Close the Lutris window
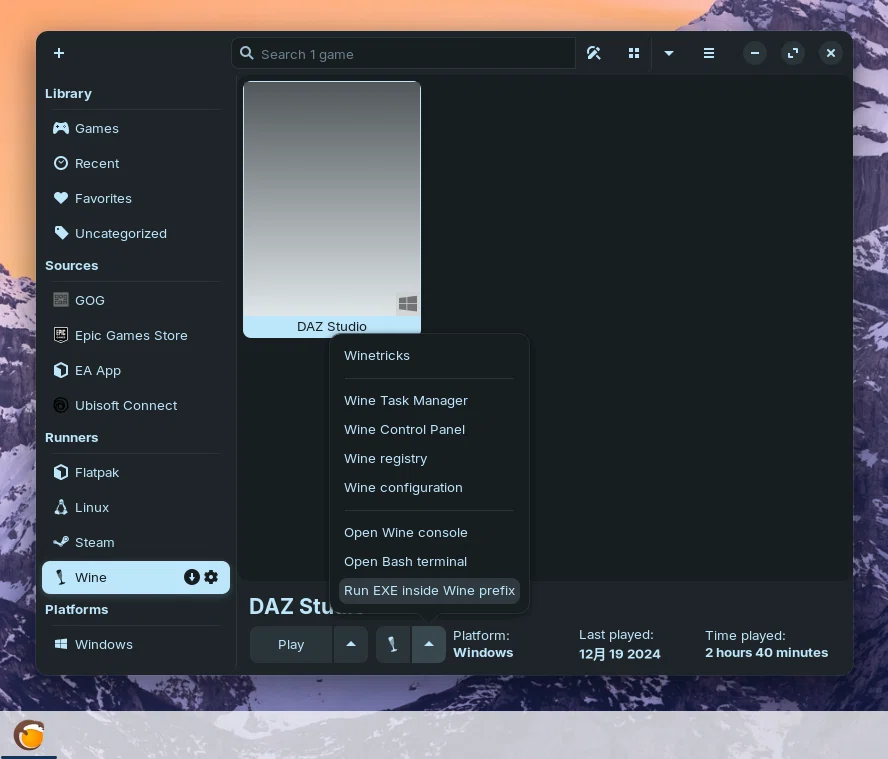Image resolution: width=888 pixels, height=759 pixels. pos(831,53)
